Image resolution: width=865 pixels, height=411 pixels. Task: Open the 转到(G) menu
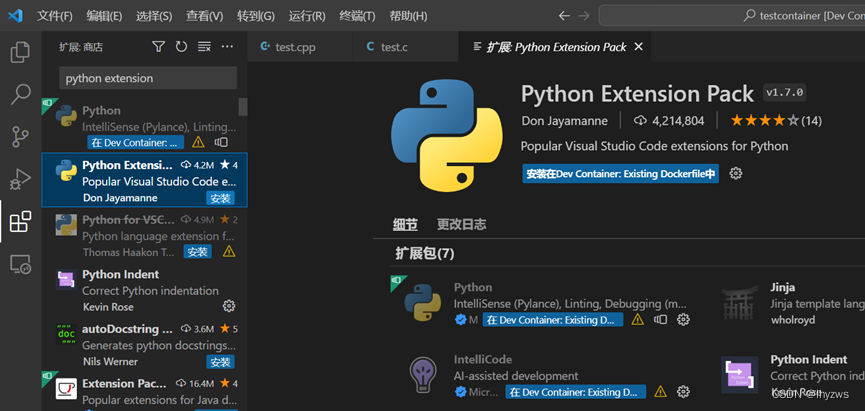tap(255, 16)
